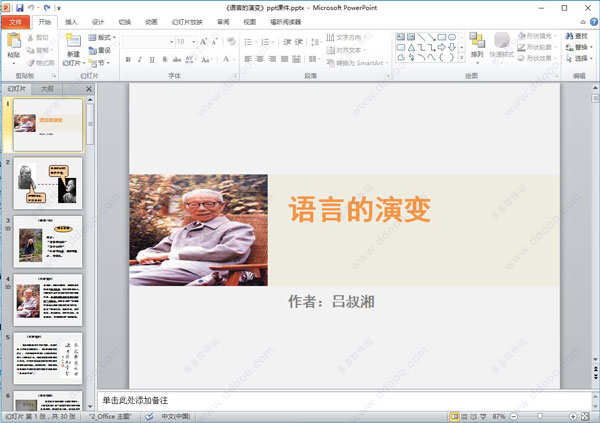Open line spacing dropdown
The width and height of the screenshot is (600, 423).
click(x=315, y=42)
